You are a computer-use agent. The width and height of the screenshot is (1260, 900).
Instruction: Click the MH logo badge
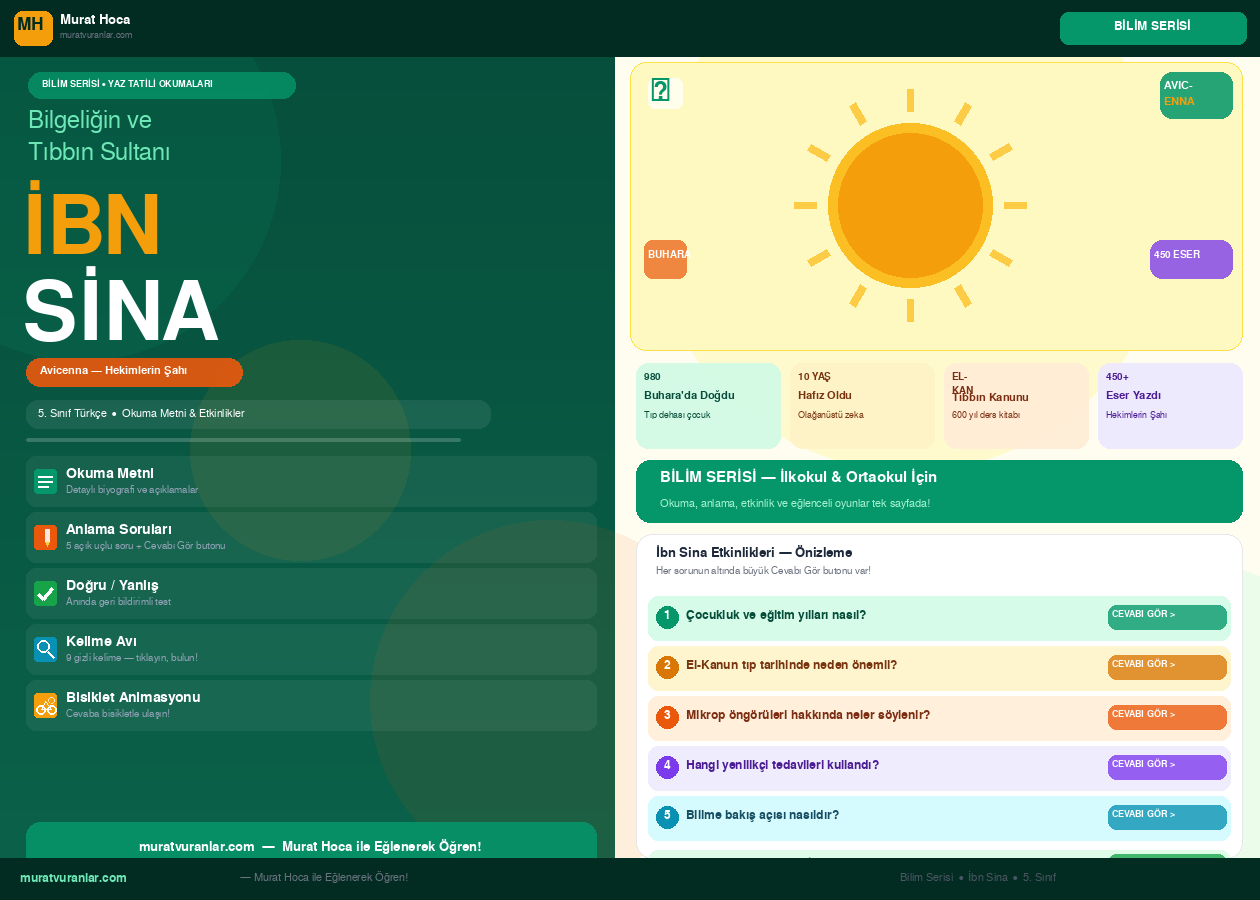click(33, 28)
